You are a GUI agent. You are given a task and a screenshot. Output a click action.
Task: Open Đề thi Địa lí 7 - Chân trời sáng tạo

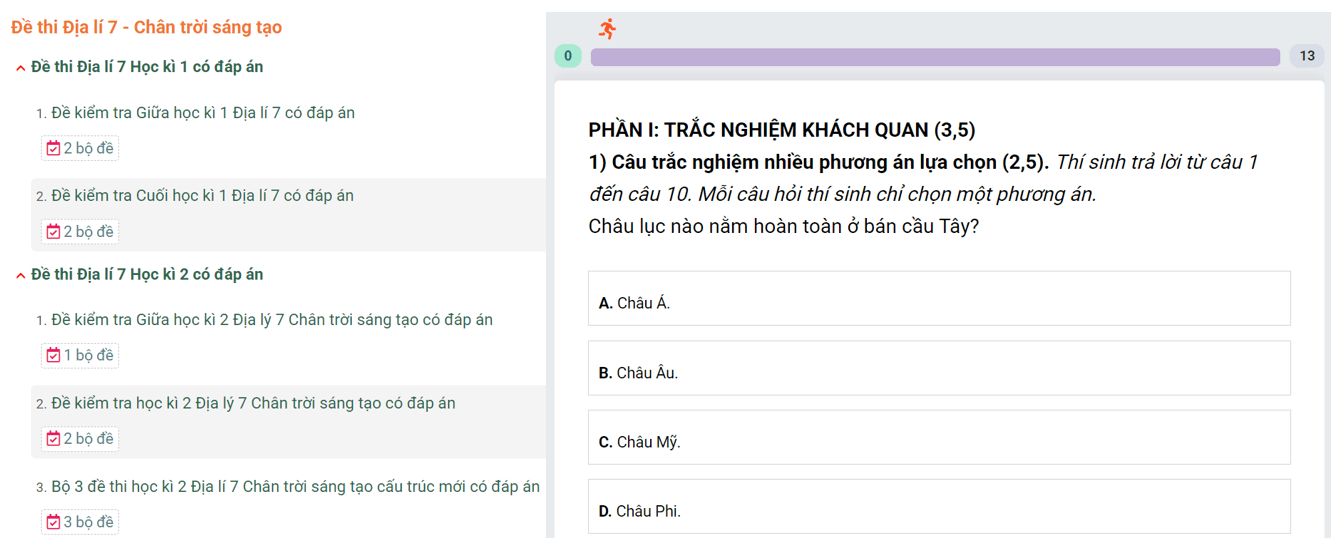click(x=146, y=27)
